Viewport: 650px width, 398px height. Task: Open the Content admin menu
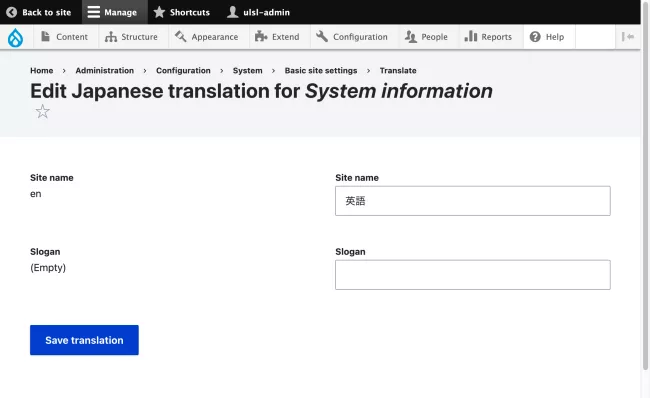click(65, 37)
